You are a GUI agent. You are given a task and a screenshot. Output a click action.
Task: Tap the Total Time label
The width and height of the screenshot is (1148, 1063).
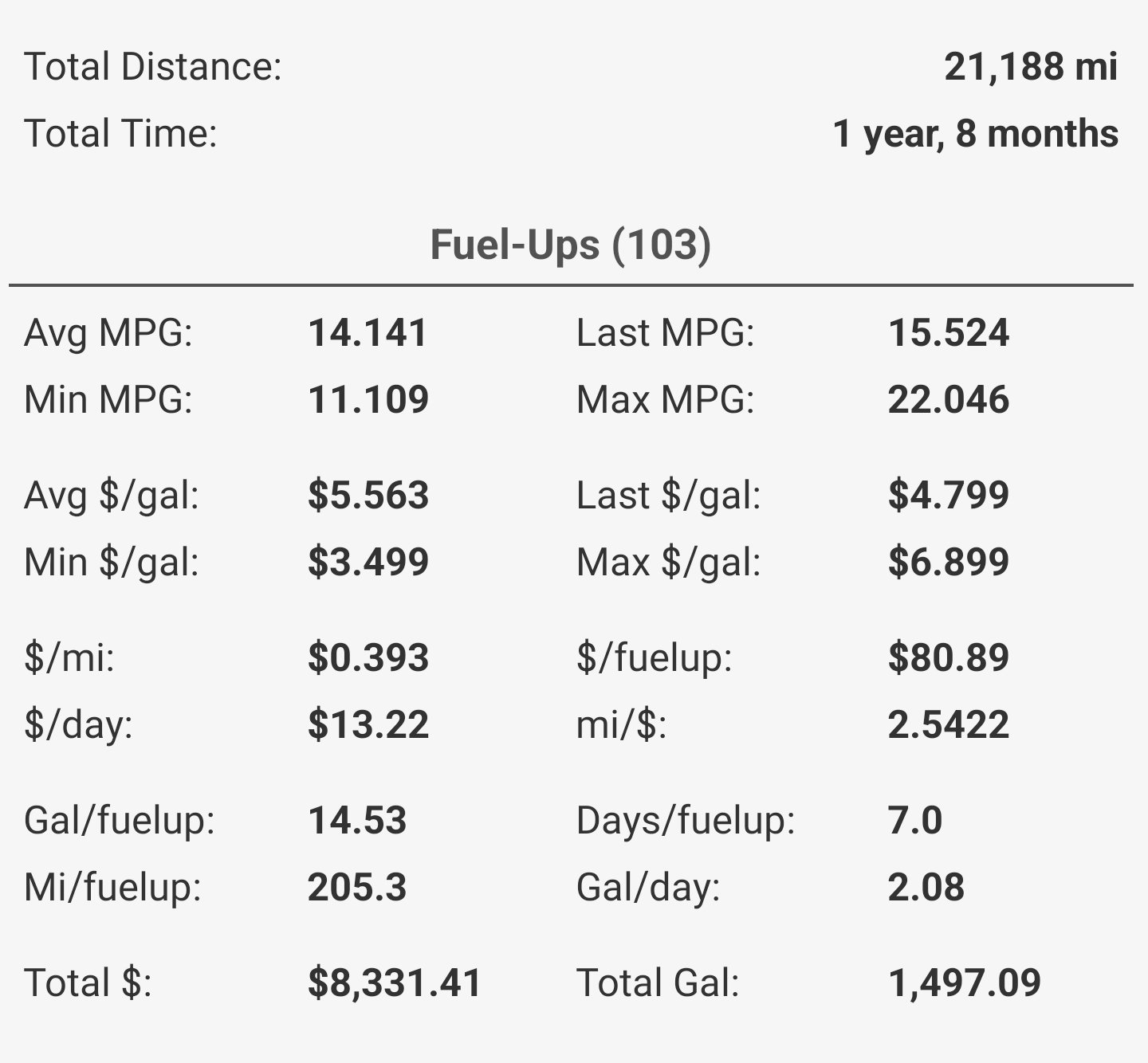[x=120, y=133]
